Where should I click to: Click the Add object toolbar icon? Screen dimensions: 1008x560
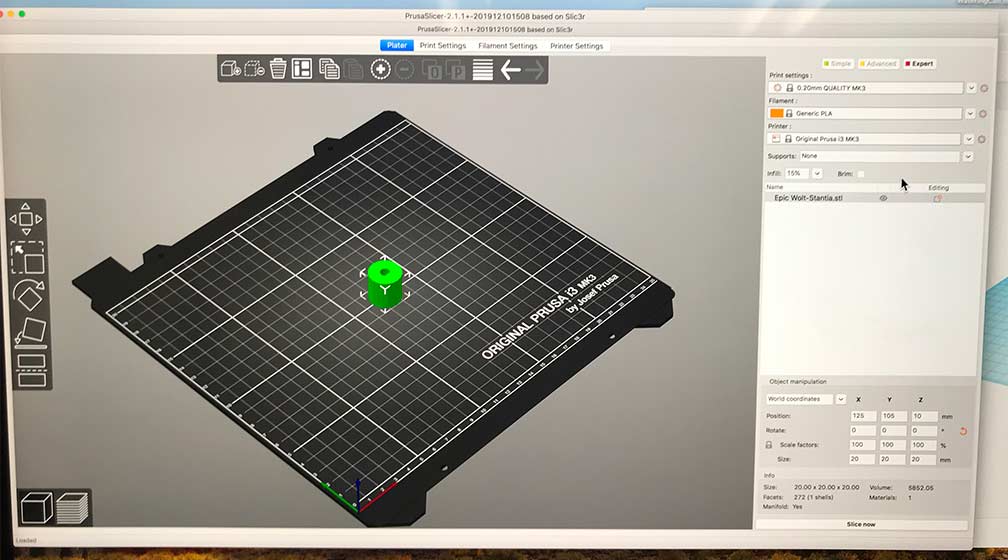[230, 68]
